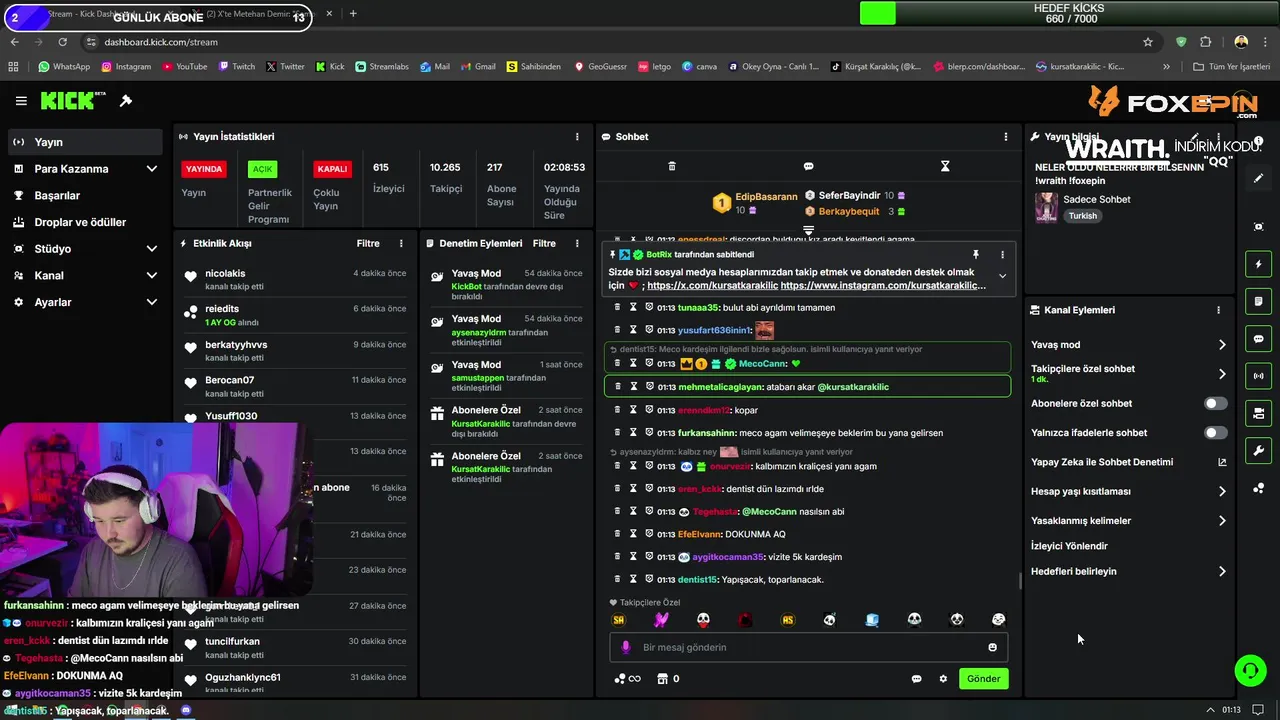1280x720 pixels.
Task: Open Yavaş mod settings chevron
Action: click(1221, 345)
